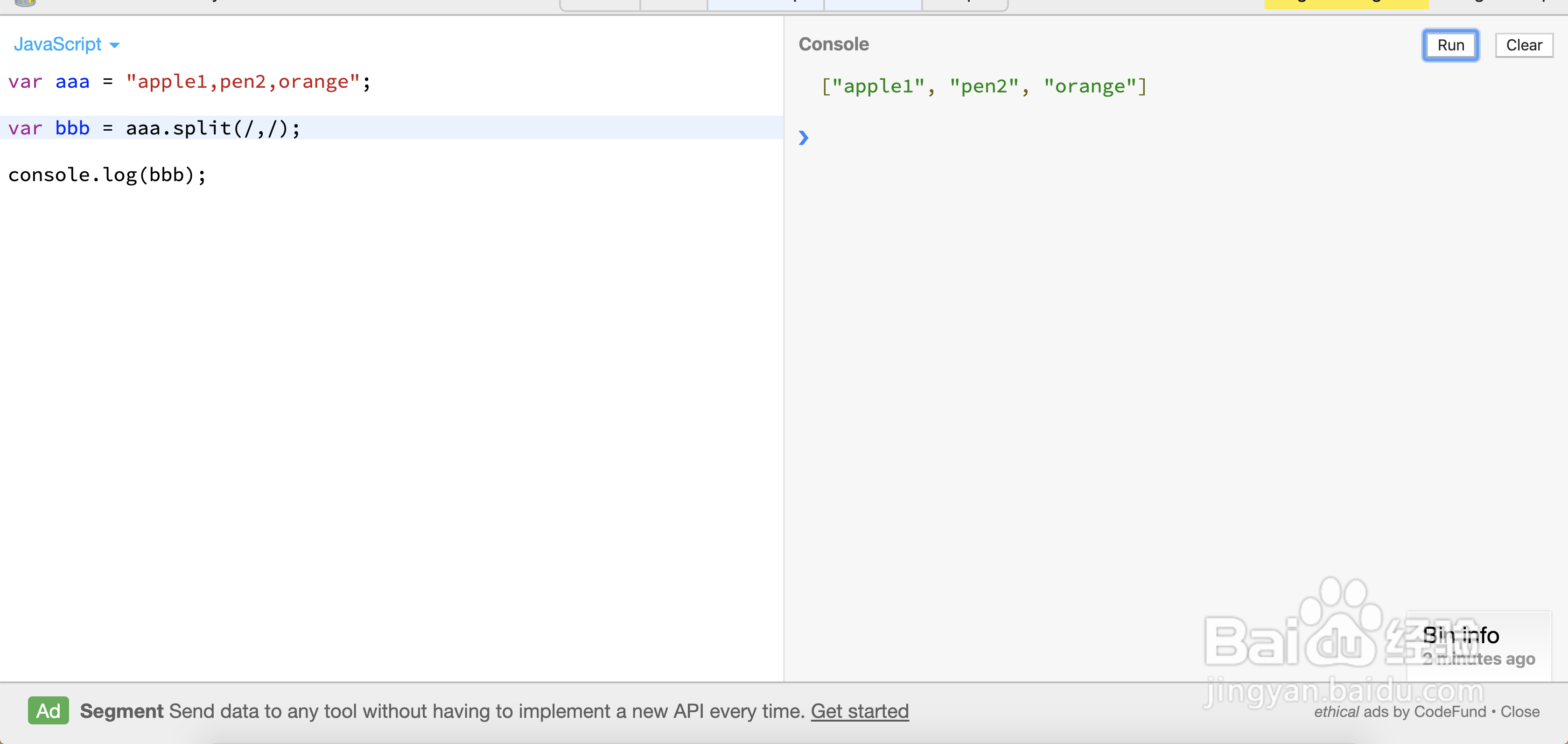Image resolution: width=1568 pixels, height=744 pixels.
Task: Open ethical ads by CodeFund link
Action: 1400,711
